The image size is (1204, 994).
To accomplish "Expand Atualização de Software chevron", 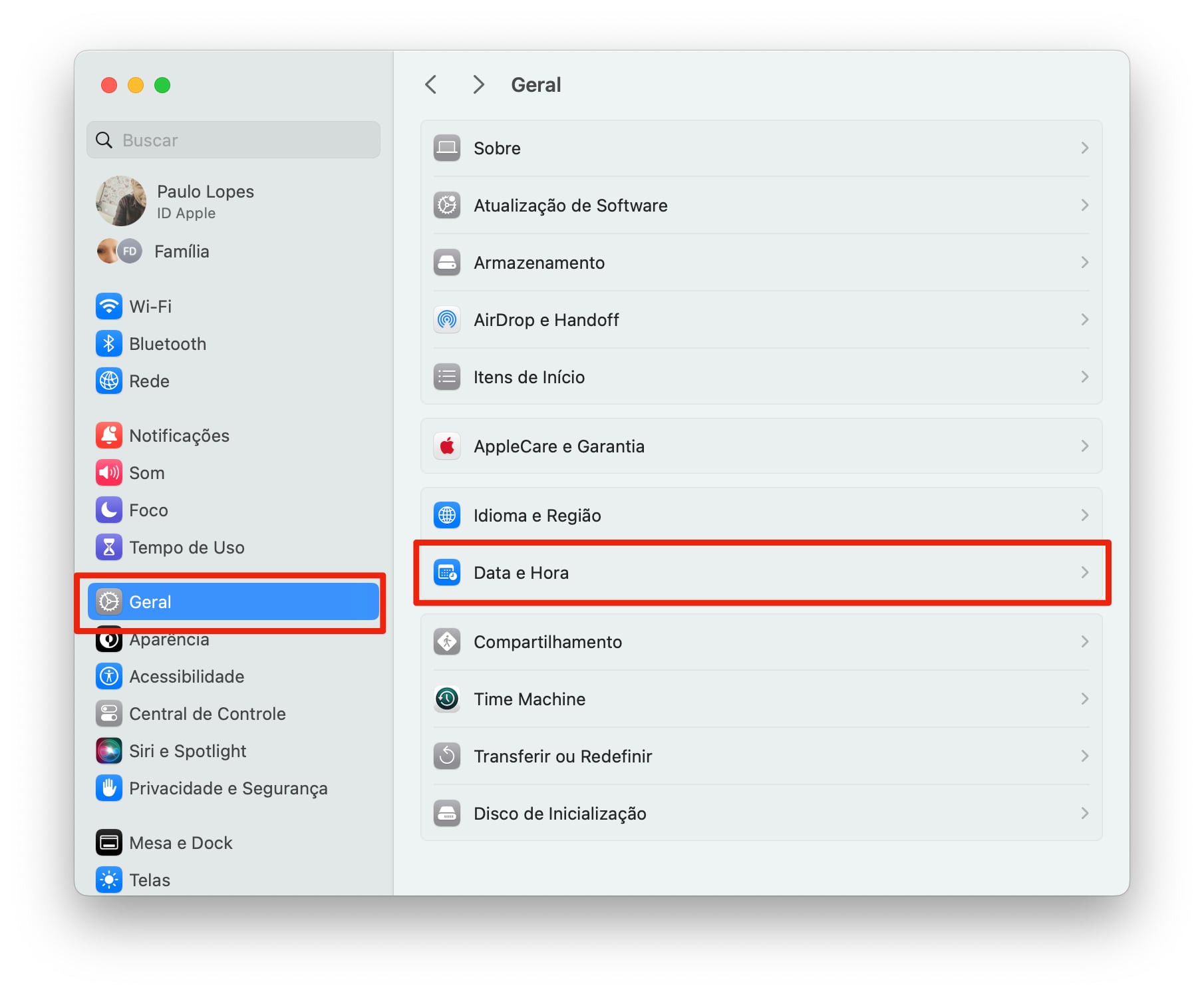I will 1084,205.
